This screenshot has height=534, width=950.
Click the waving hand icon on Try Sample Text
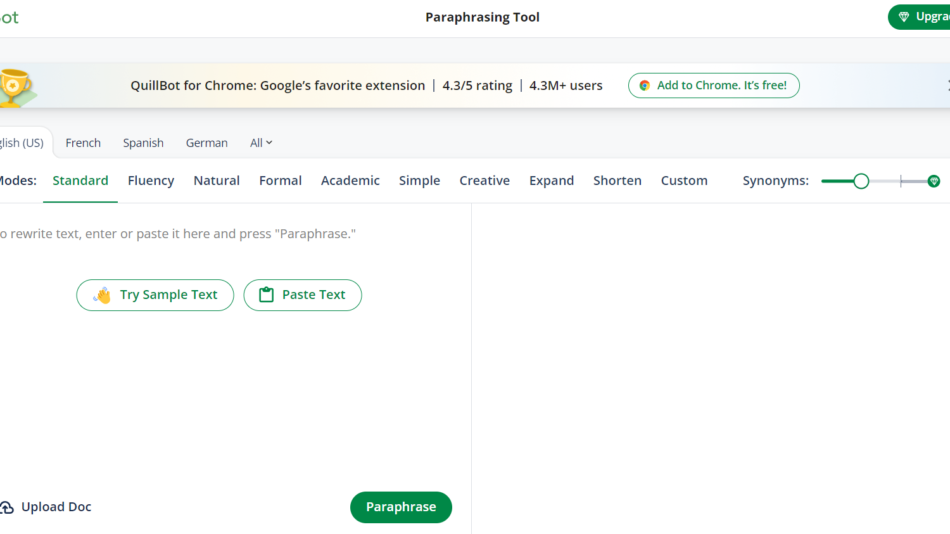tap(102, 295)
